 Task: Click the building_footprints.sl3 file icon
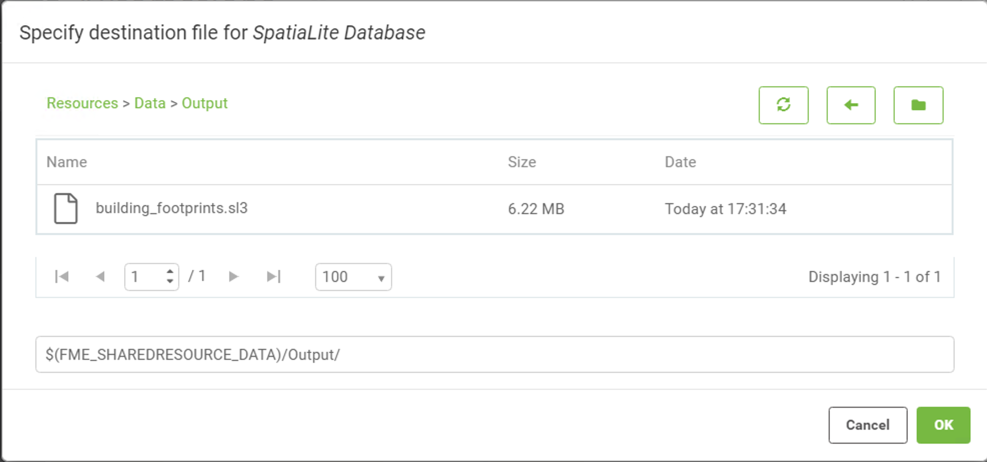point(65,209)
